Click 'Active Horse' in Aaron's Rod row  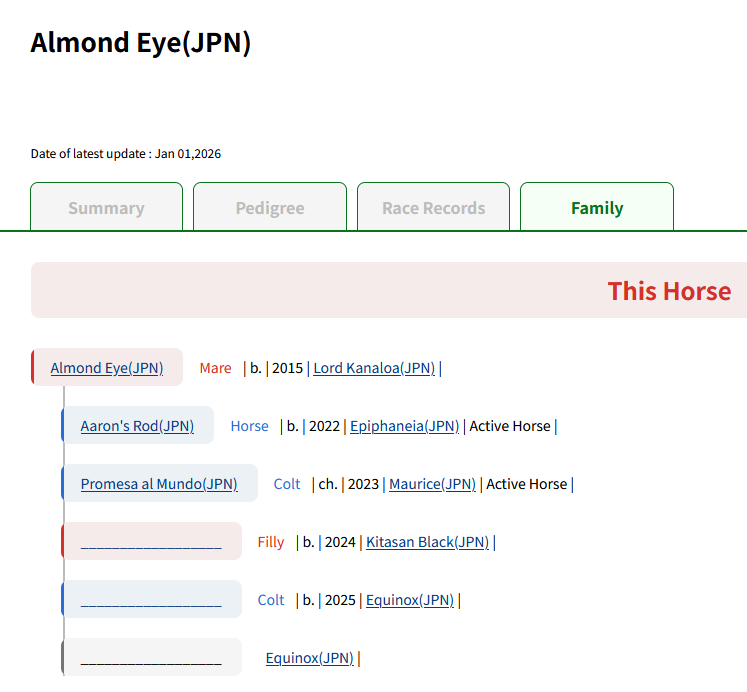click(510, 426)
